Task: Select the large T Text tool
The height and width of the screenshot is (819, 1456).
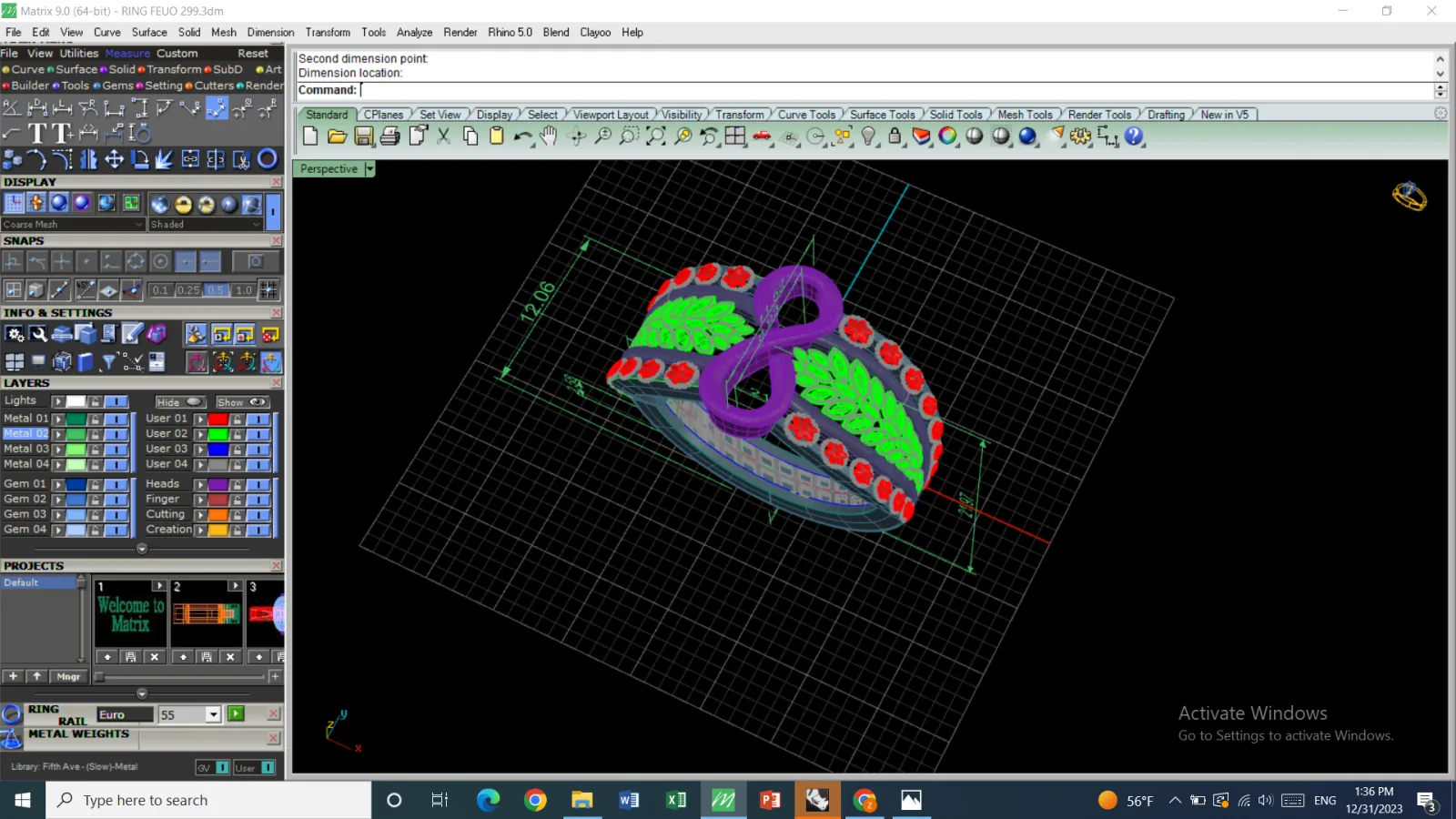Action: coord(37,134)
